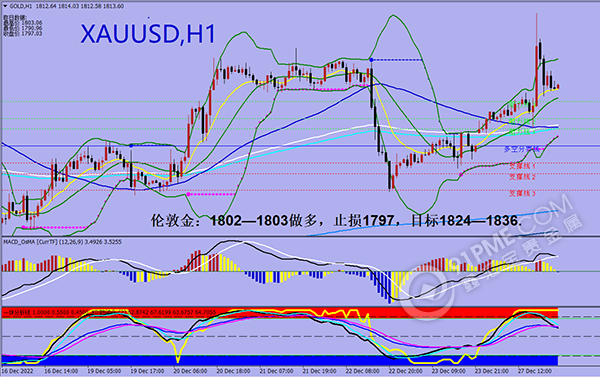Open the chart menu triangle beside GOLD,H1
600x377 pixels.
click(x=5, y=6)
